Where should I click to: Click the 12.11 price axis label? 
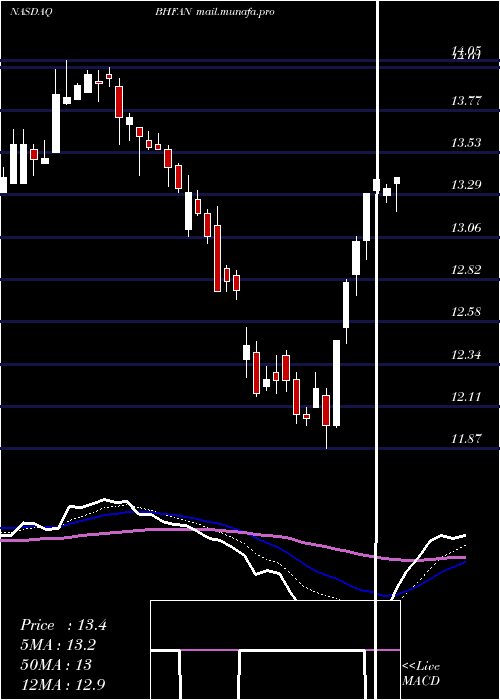click(466, 397)
